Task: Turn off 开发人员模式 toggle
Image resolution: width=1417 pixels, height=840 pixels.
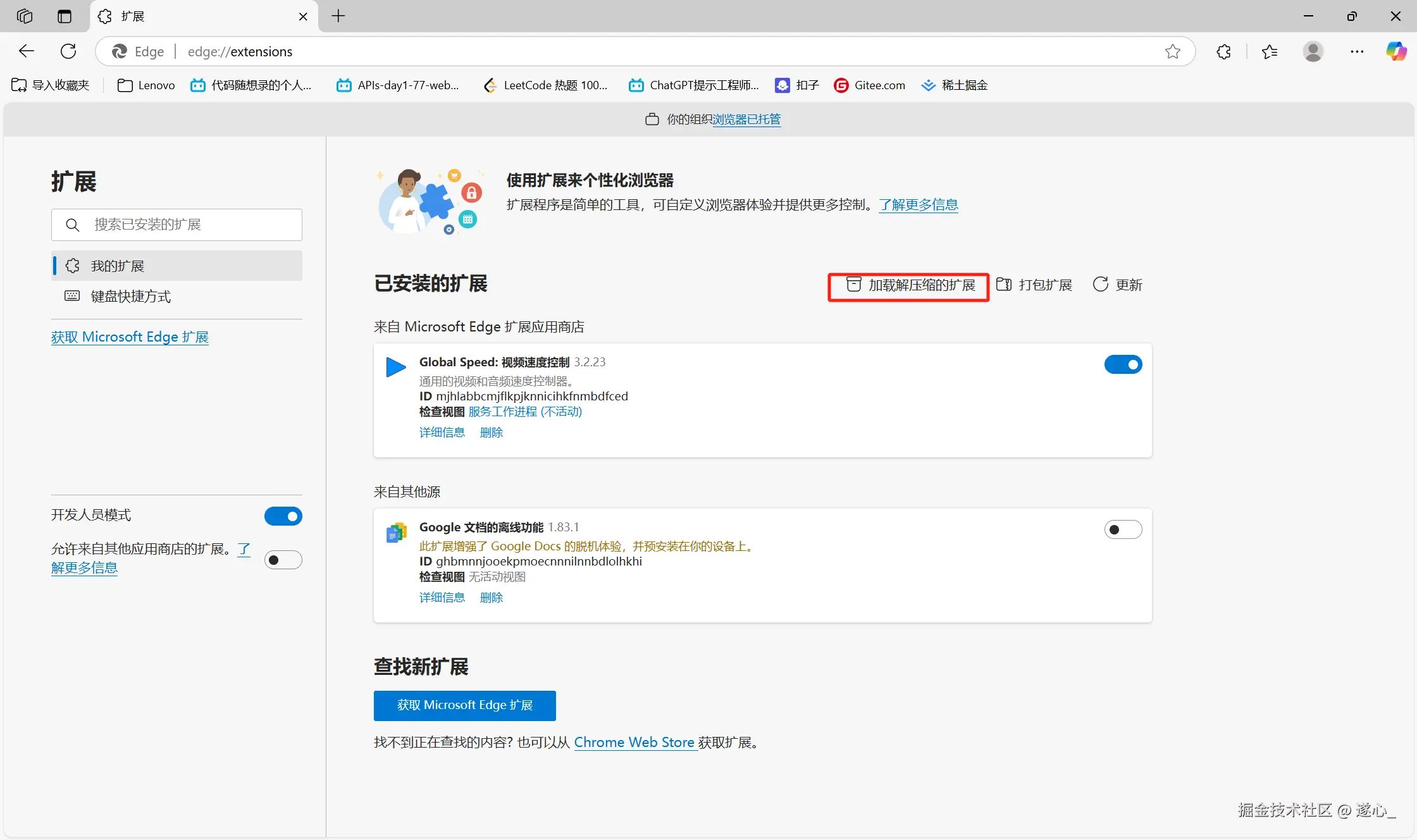Action: click(x=283, y=516)
